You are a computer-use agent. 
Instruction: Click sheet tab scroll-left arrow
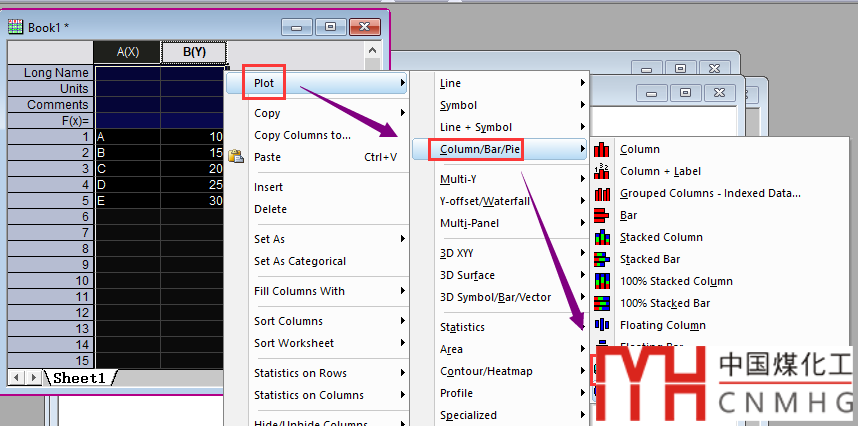point(16,377)
